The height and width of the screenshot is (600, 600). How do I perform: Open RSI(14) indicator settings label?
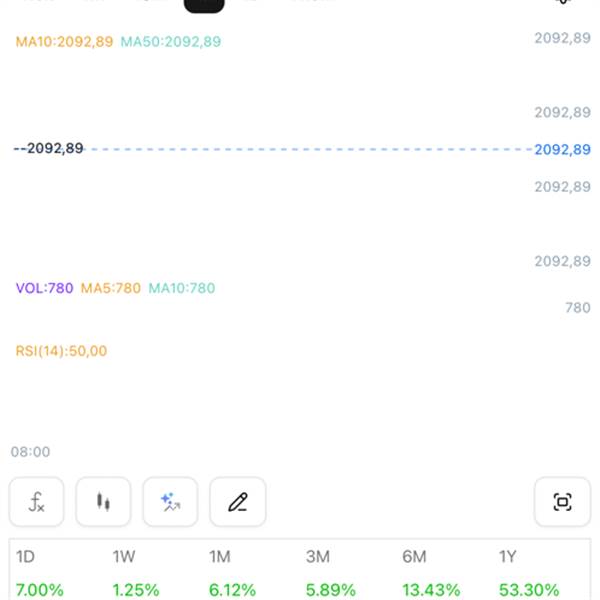pos(61,351)
